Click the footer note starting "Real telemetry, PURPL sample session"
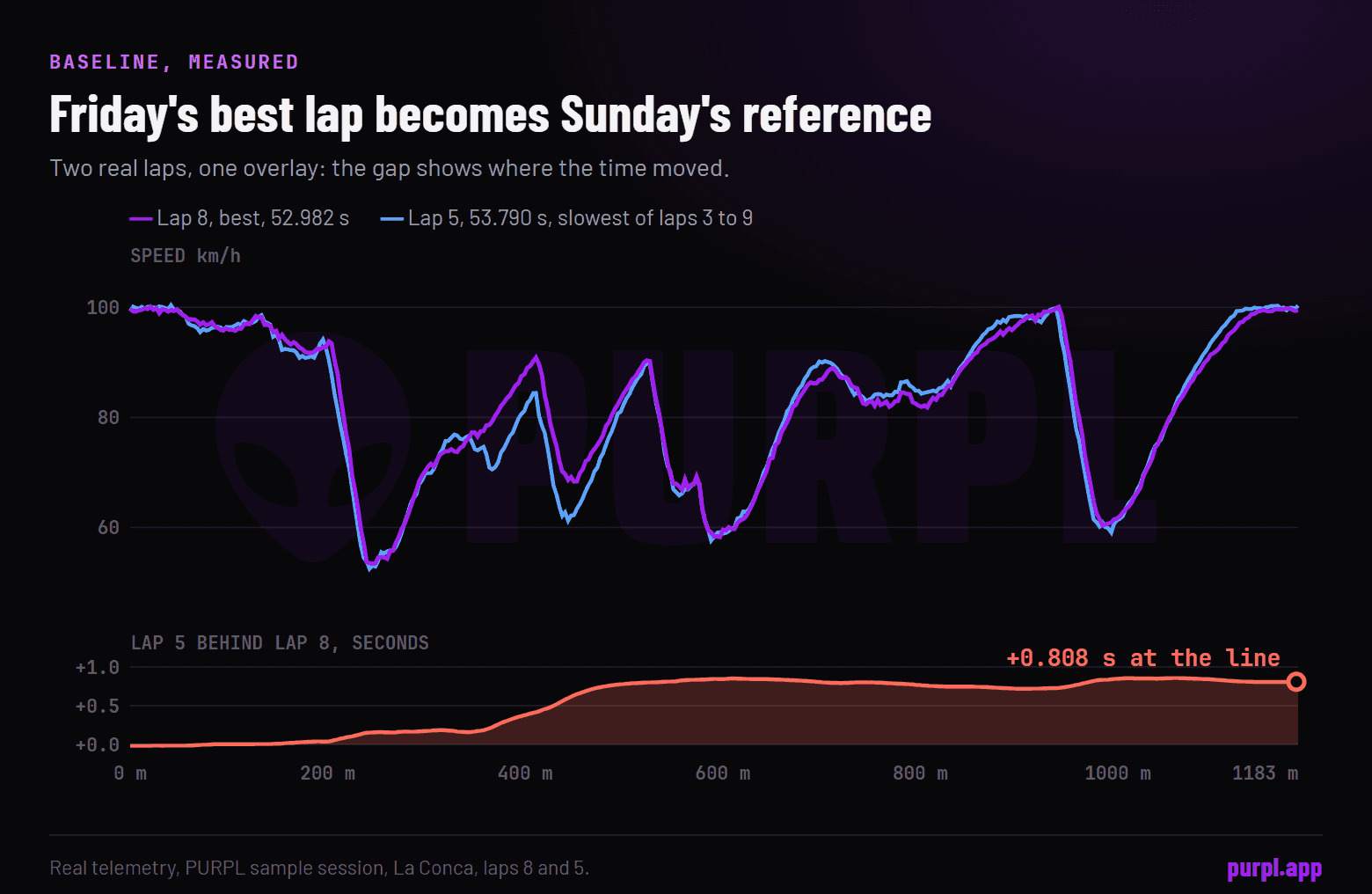This screenshot has height=894, width=1372. [x=319, y=868]
